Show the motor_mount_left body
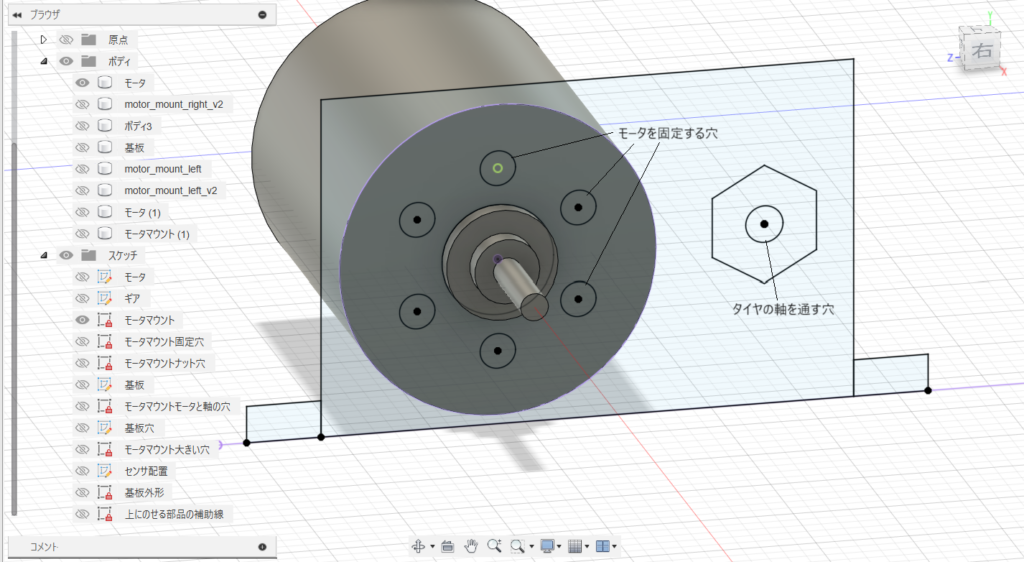1024x562 pixels. point(82,168)
